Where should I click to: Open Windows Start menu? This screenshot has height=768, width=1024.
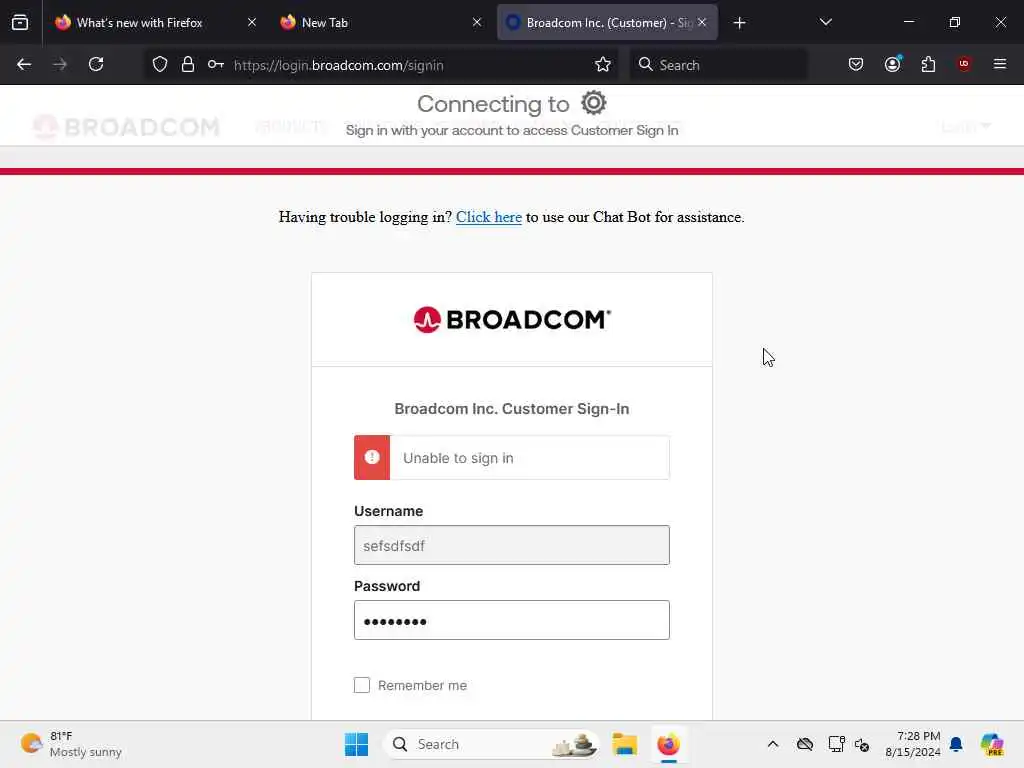pyautogui.click(x=357, y=744)
